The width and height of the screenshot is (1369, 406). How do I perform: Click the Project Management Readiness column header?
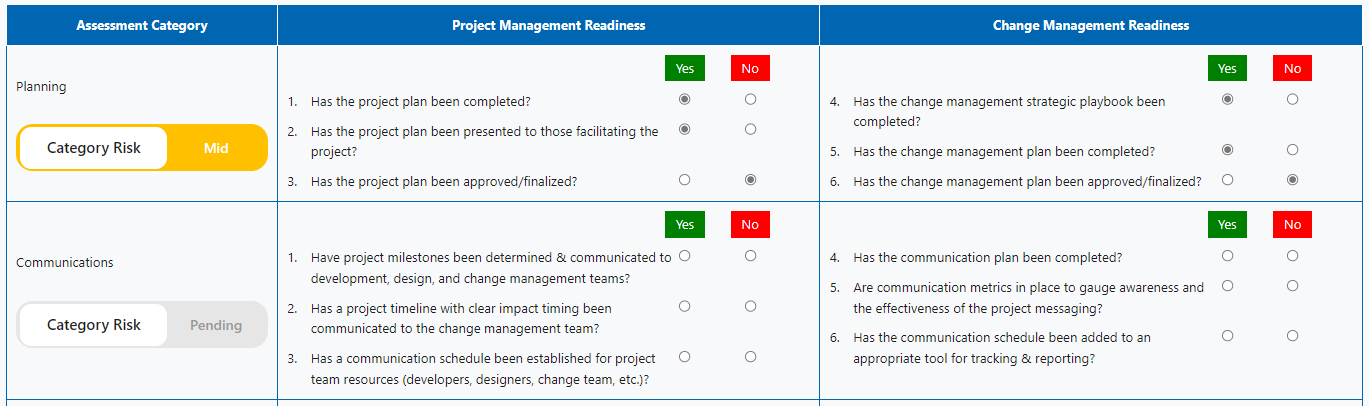[549, 25]
